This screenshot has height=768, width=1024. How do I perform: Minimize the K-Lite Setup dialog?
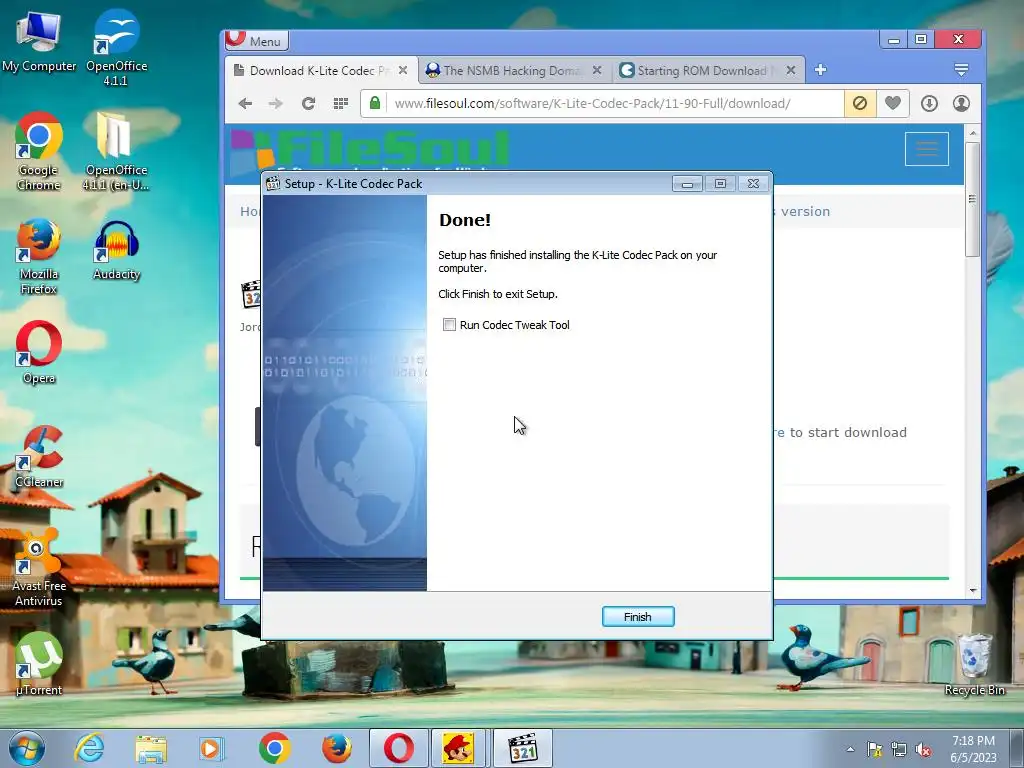(687, 184)
